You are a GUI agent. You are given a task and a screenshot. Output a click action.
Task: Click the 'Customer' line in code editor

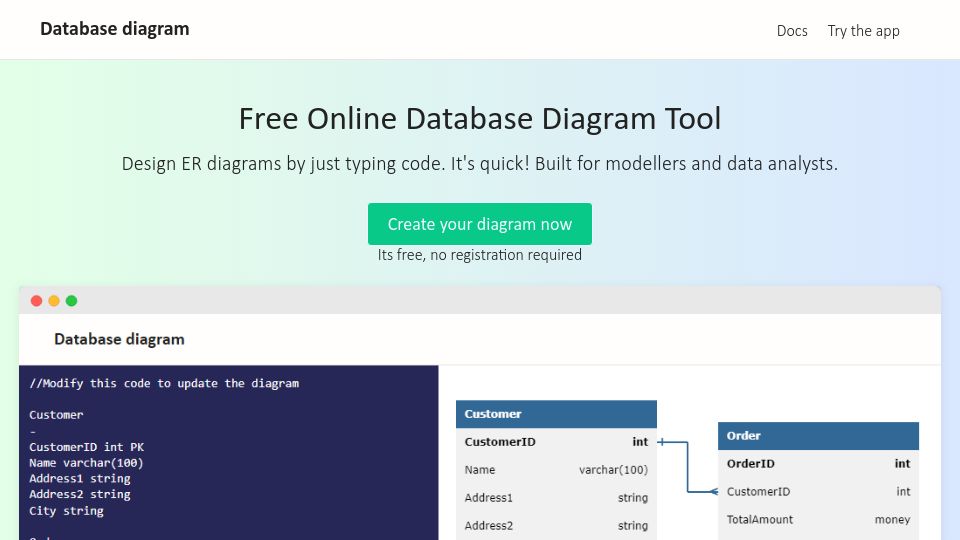point(56,414)
